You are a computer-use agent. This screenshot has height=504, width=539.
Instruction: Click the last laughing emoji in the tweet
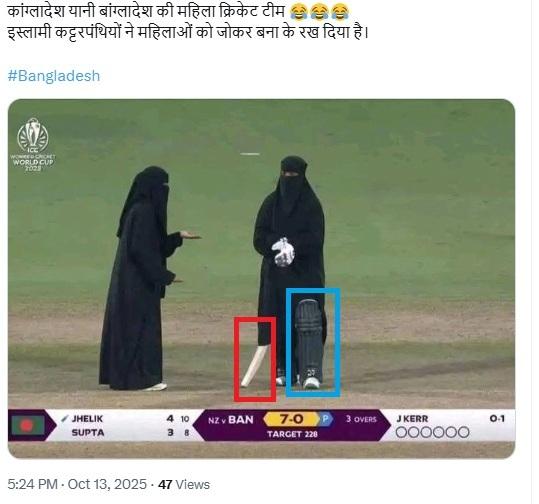pos(340,12)
